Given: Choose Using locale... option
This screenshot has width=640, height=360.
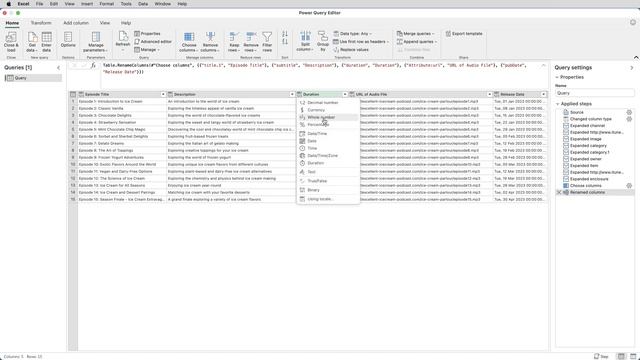Looking at the screenshot, I should click(x=328, y=199).
